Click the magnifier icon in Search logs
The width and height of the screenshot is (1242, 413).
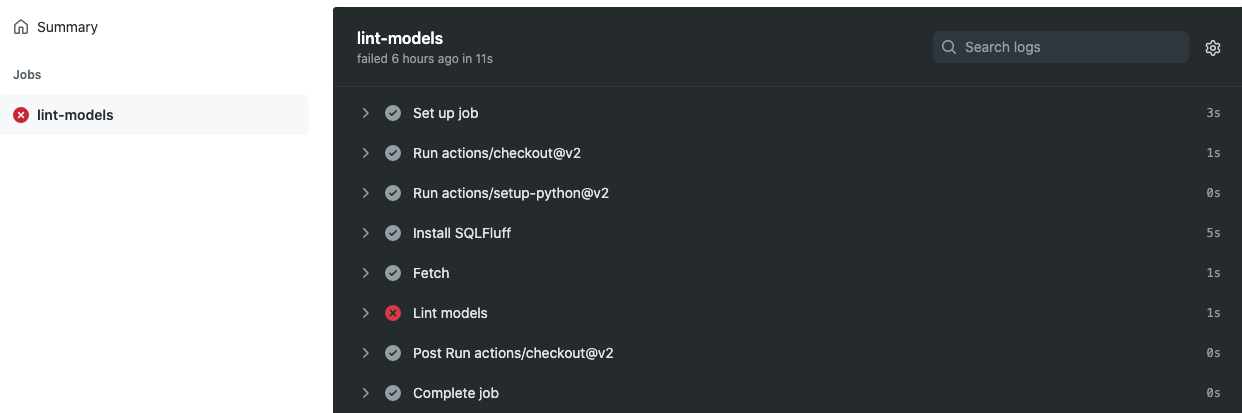point(949,47)
